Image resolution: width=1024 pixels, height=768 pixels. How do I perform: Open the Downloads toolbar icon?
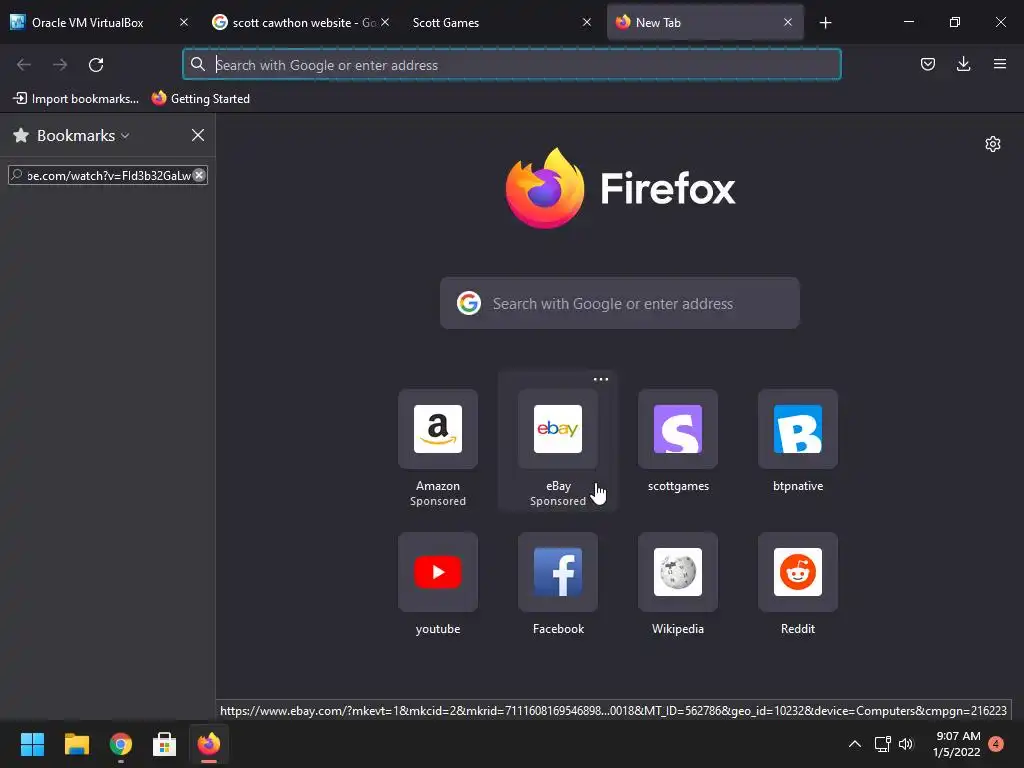click(x=963, y=64)
